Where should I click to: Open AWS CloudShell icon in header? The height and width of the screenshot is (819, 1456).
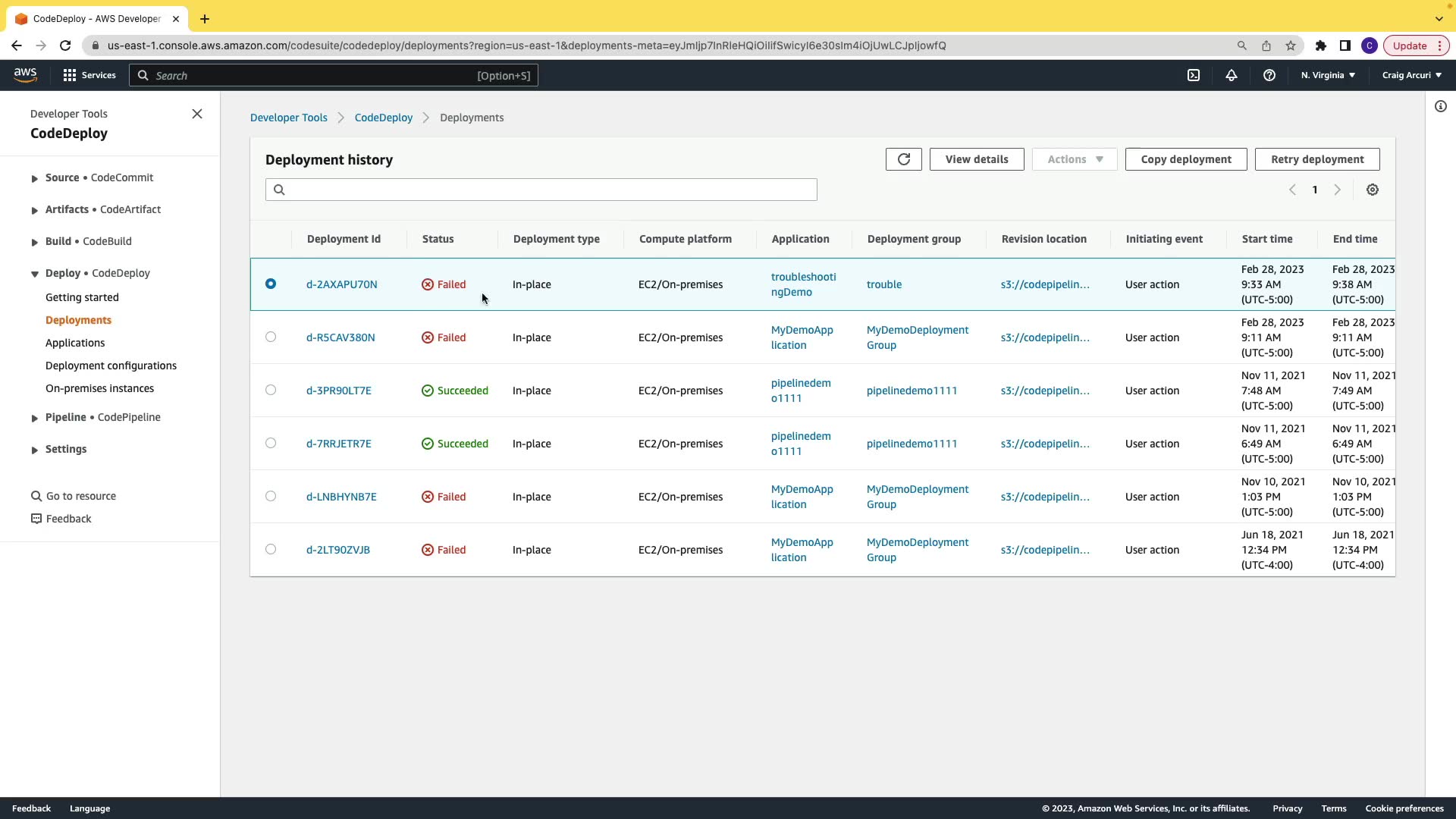[x=1194, y=75]
